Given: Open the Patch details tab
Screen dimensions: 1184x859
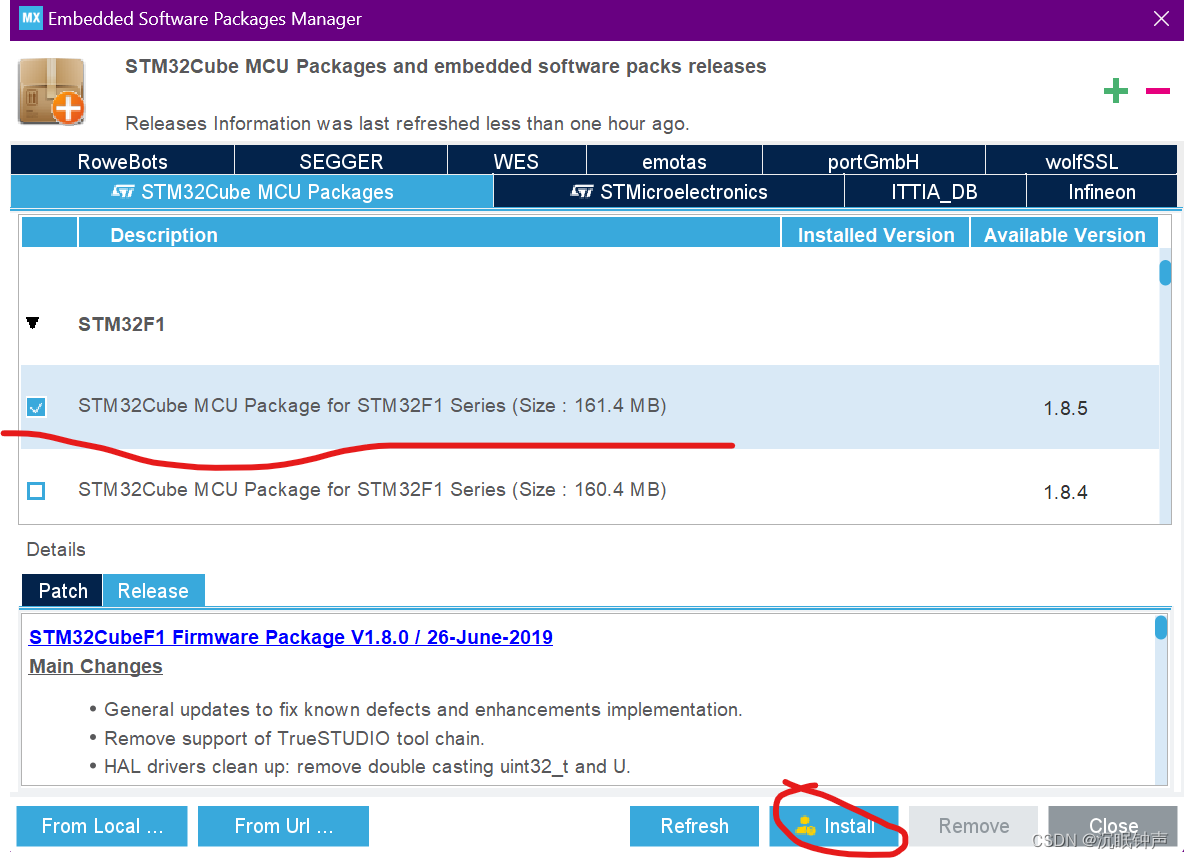Looking at the screenshot, I should 63,590.
